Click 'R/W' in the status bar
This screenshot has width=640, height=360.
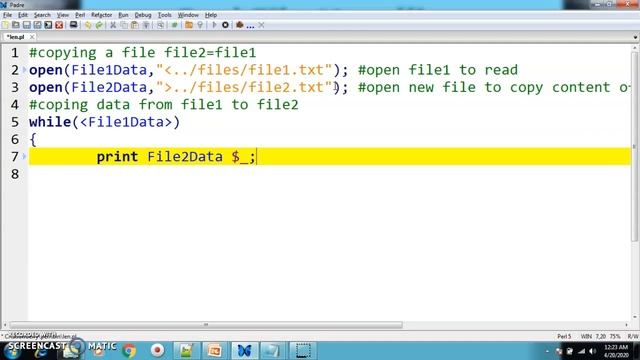tap(633, 336)
